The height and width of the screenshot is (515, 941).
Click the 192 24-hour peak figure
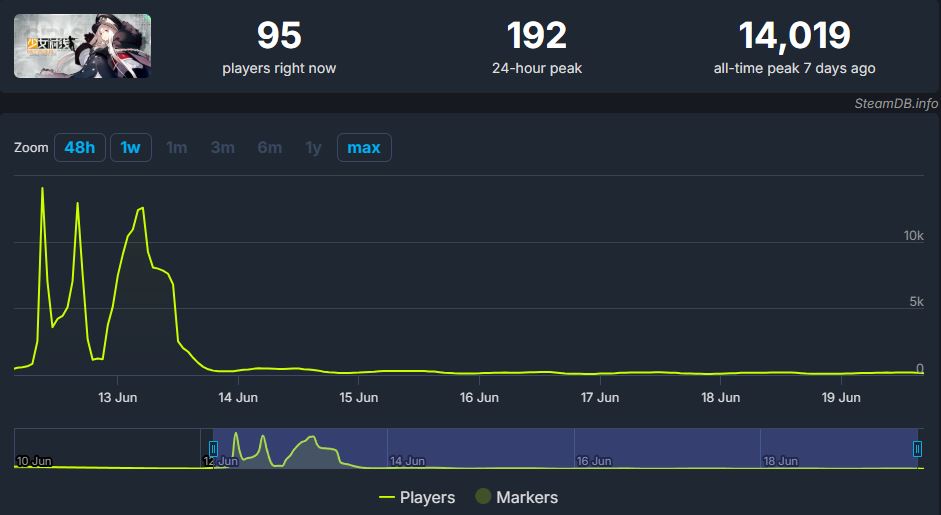[x=537, y=35]
